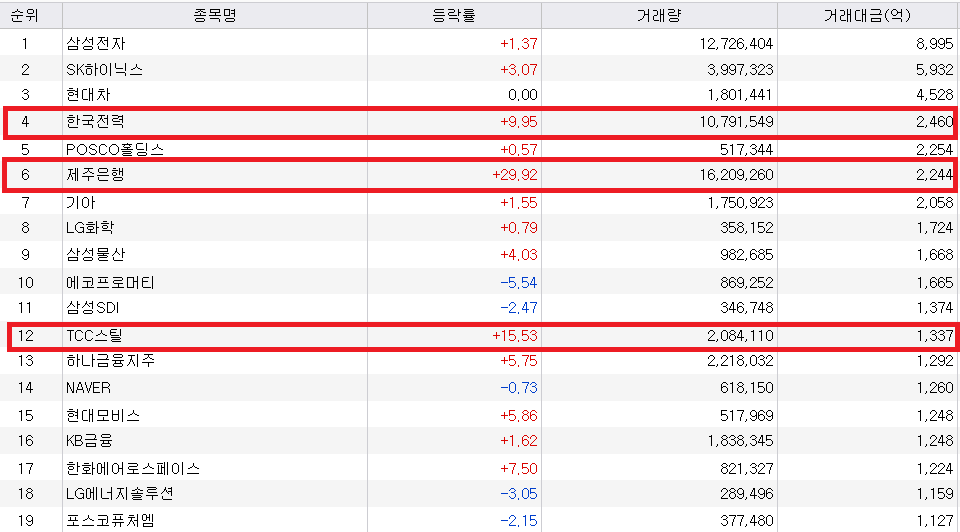Select the 2,218,032 volume value
This screenshot has height=532, width=960.
[x=740, y=361]
